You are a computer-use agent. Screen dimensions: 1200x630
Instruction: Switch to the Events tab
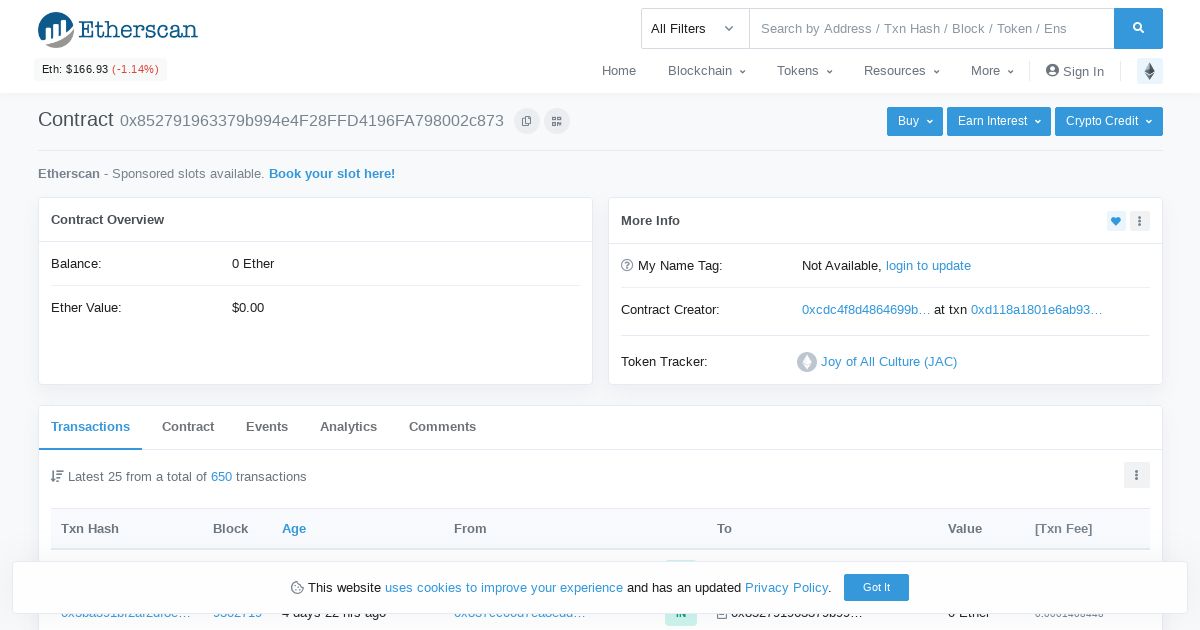coord(267,427)
